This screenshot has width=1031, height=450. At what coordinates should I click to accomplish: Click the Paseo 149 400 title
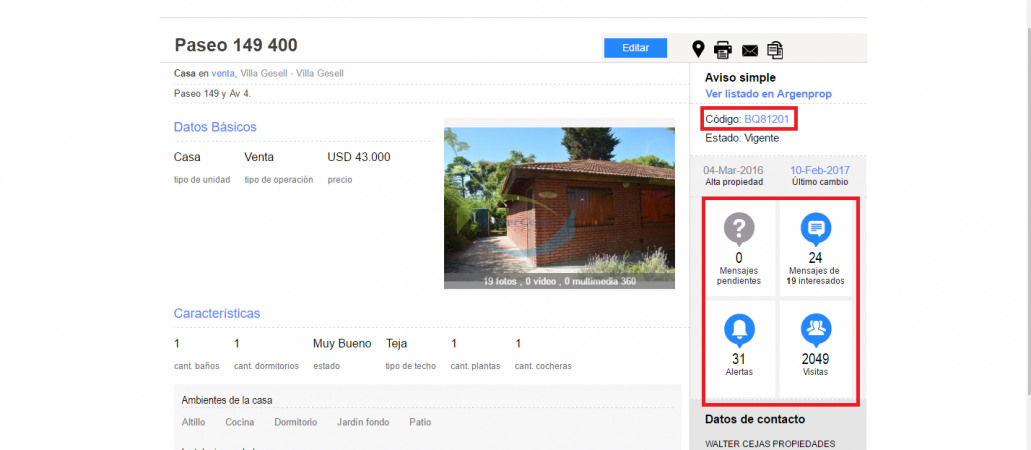[x=235, y=45]
